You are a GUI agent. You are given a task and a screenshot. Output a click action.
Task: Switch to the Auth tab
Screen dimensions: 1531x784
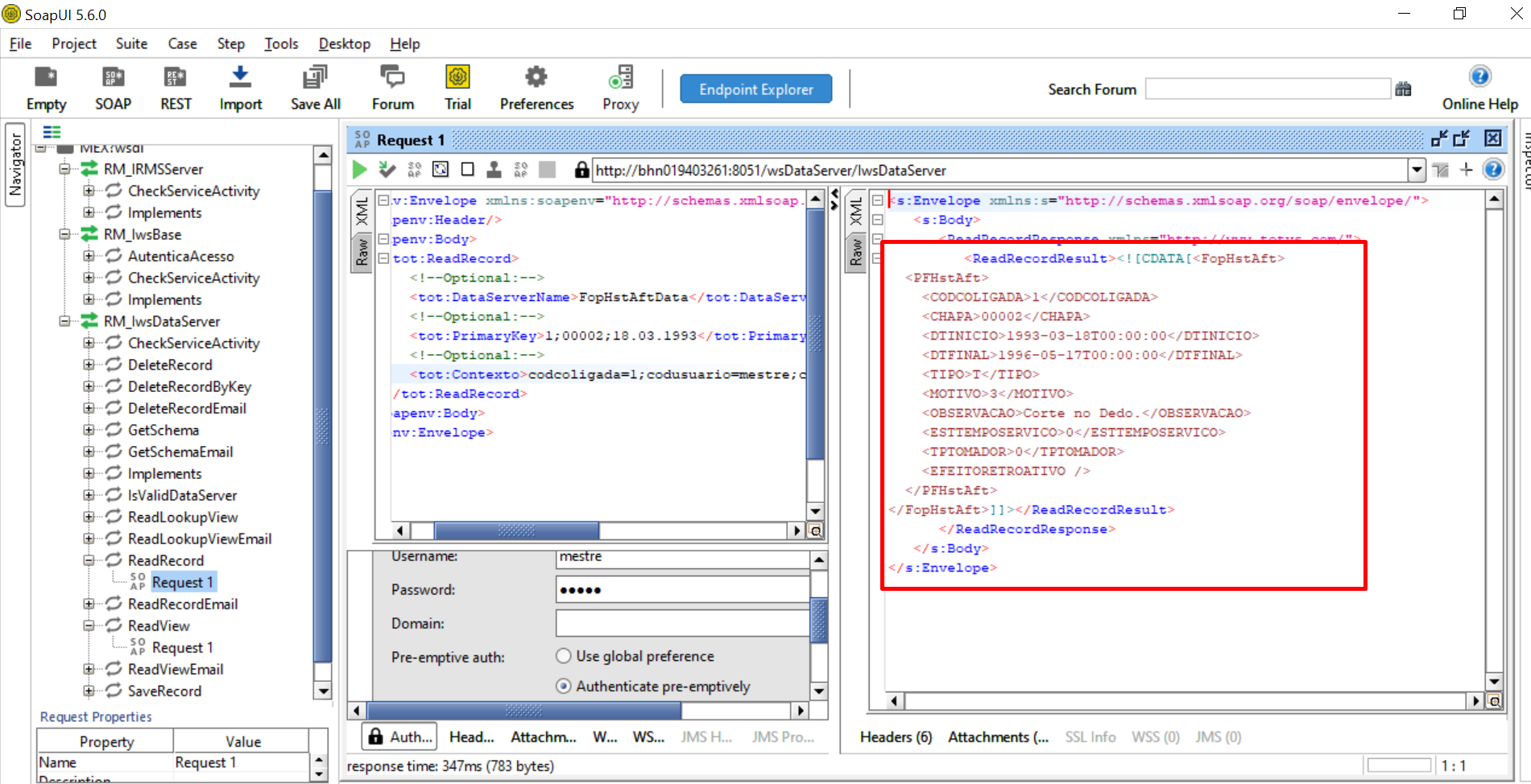click(x=400, y=737)
